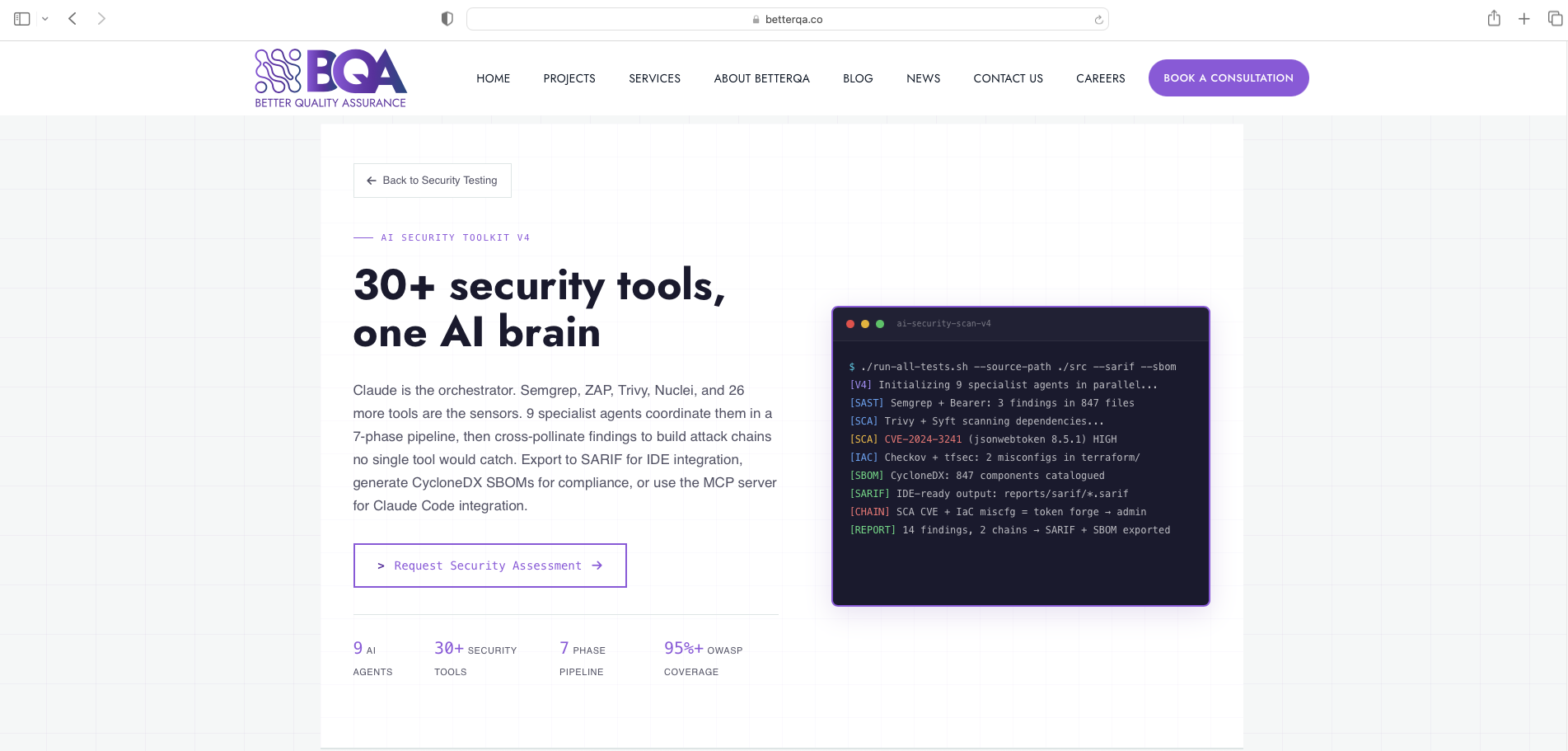
Task: Click the Request Security Assessment button
Action: pyautogui.click(x=490, y=566)
